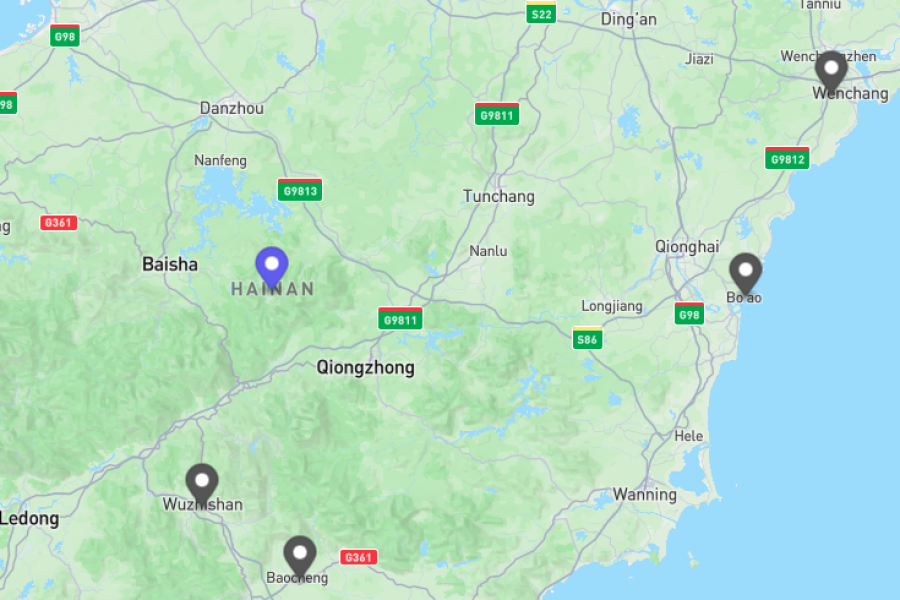Image resolution: width=900 pixels, height=600 pixels.
Task: Click the Qionghai city label
Action: point(687,247)
